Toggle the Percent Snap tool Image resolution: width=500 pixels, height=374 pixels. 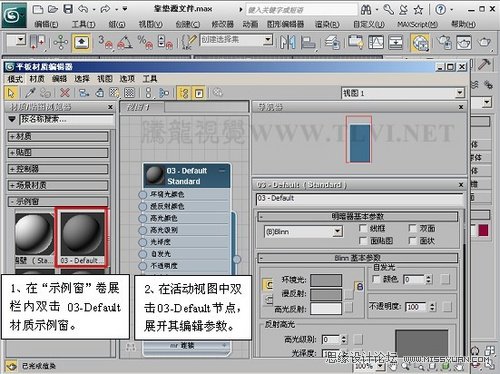click(x=145, y=43)
